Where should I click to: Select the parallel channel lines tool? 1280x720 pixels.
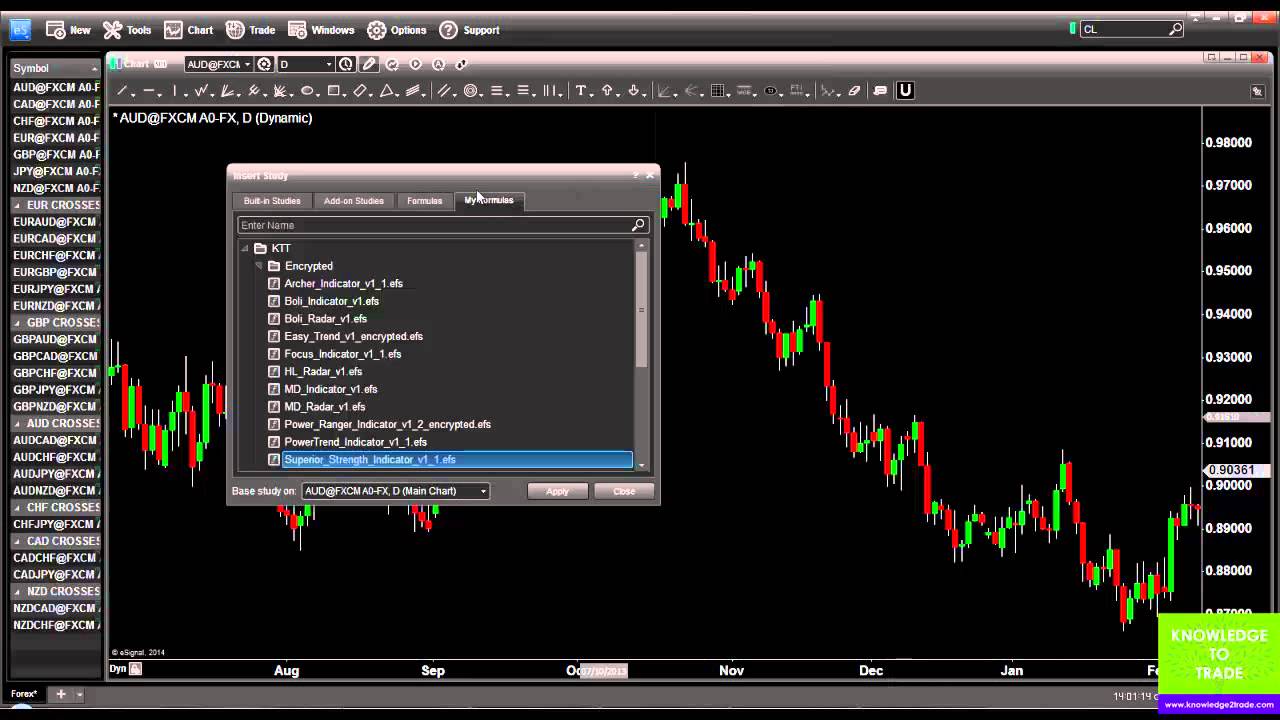(443, 91)
